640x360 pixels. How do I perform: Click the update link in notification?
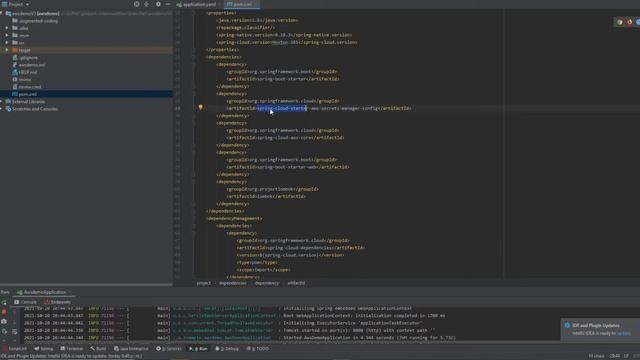click(624, 333)
